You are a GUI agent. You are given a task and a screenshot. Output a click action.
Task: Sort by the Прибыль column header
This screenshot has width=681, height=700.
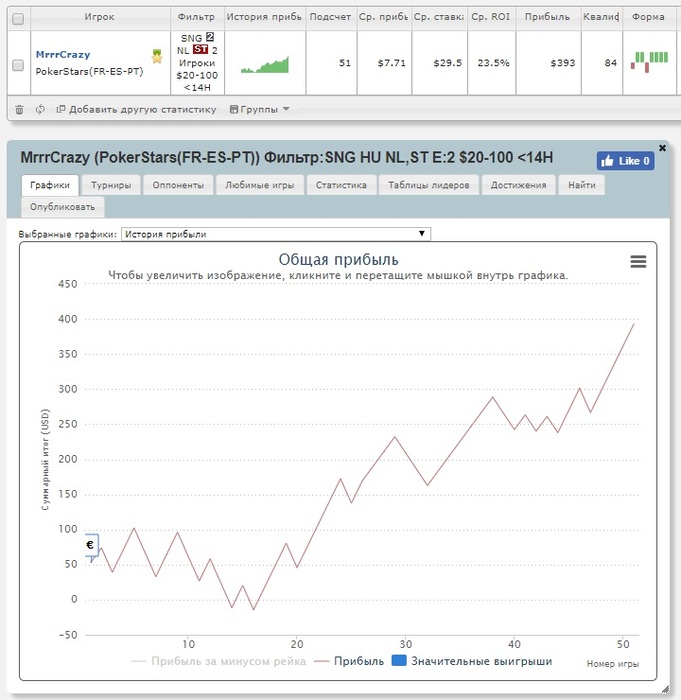[x=547, y=17]
